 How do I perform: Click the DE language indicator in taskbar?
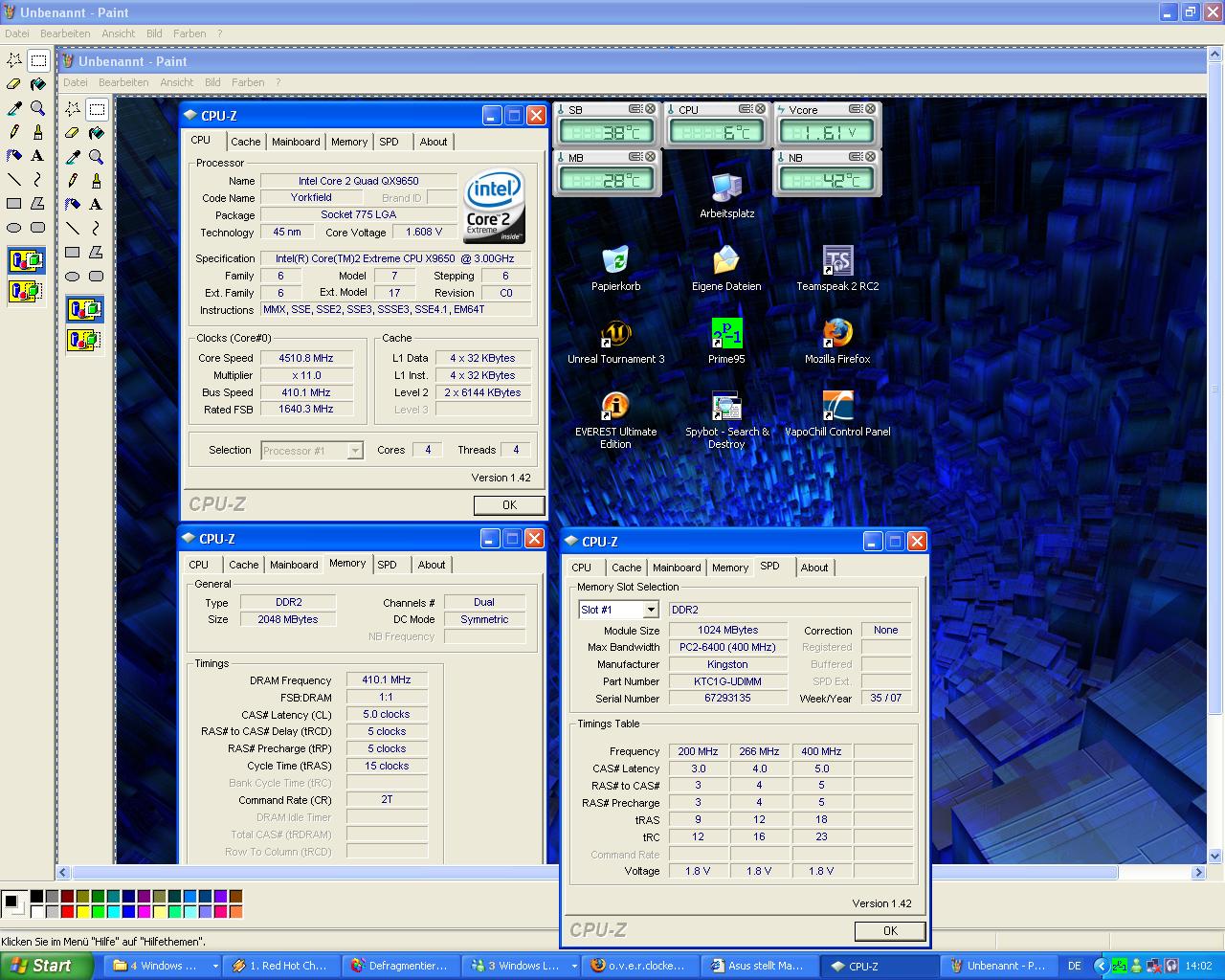(x=1074, y=966)
